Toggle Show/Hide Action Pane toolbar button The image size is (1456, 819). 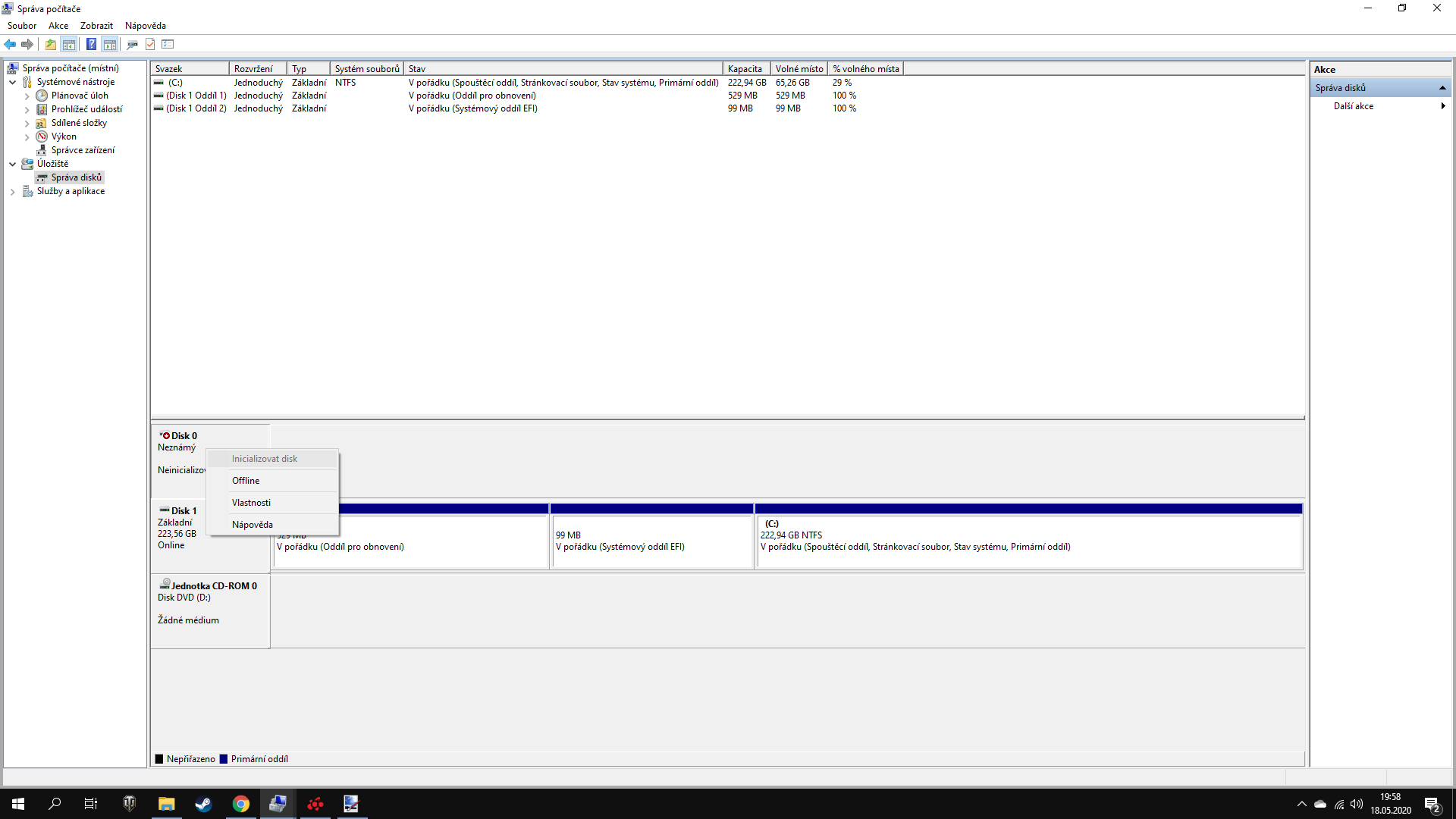(x=110, y=44)
